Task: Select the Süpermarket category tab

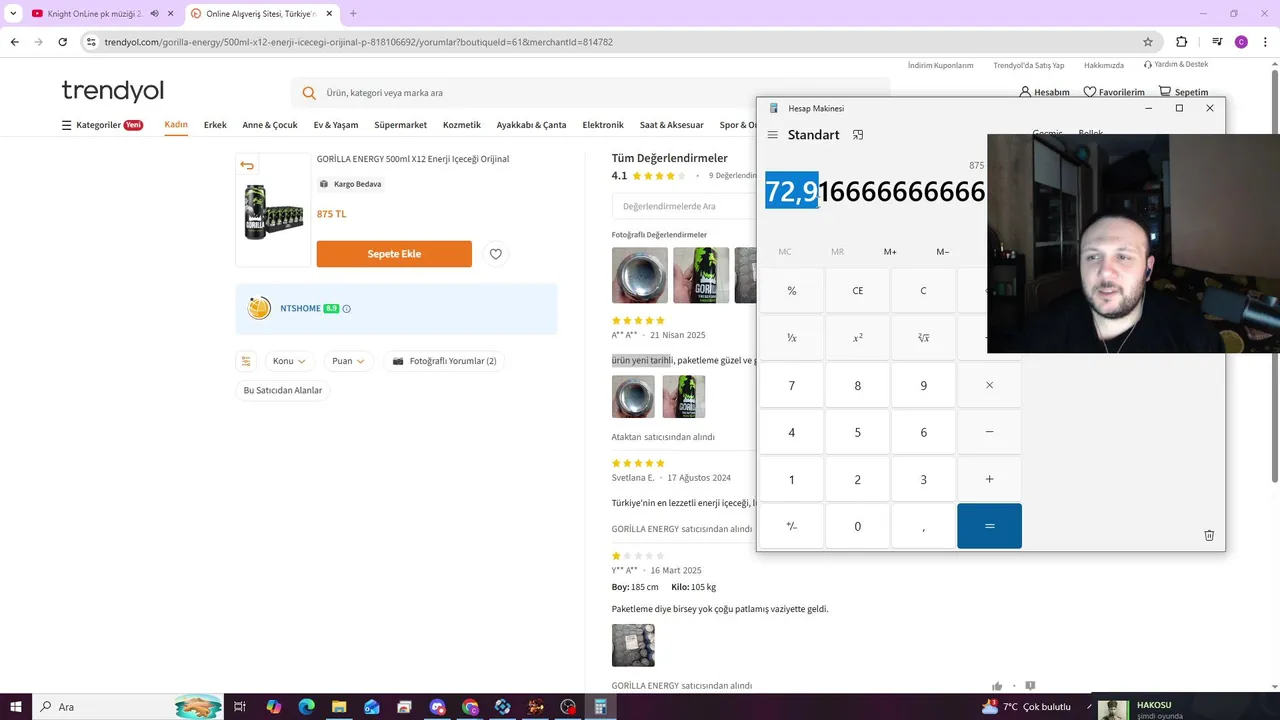Action: pyautogui.click(x=400, y=125)
